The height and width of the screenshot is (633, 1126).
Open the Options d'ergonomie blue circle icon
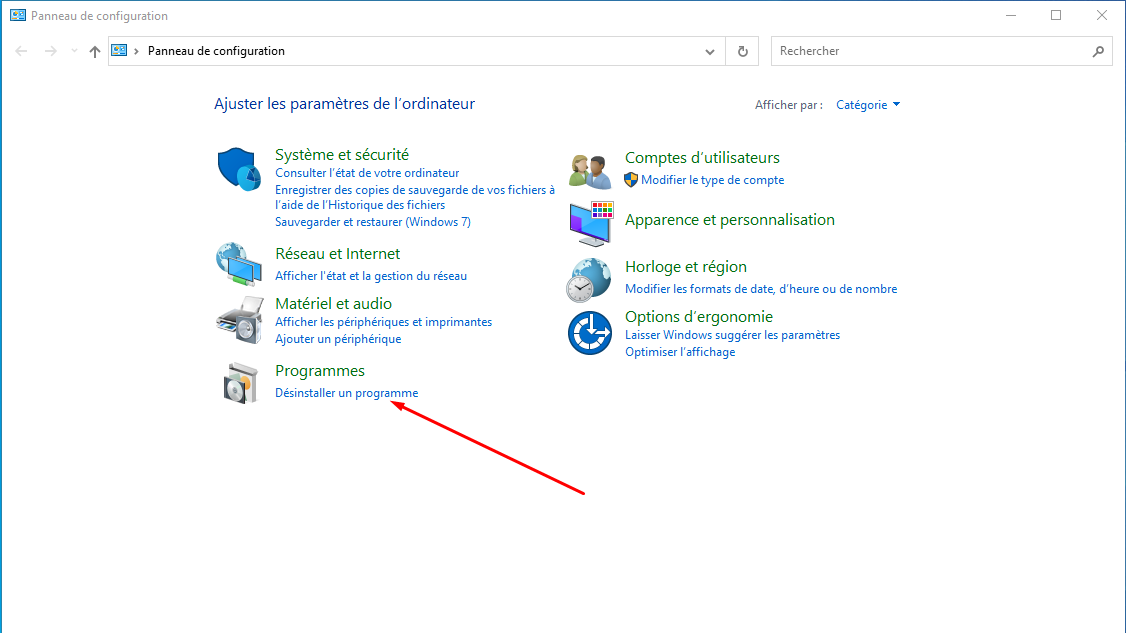[590, 333]
